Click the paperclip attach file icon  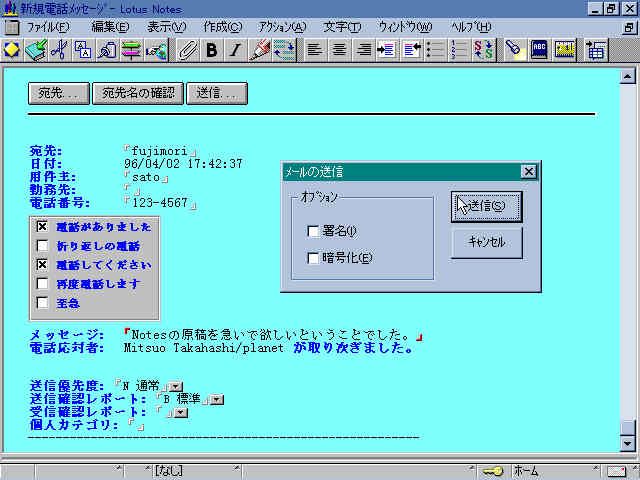(x=188, y=50)
